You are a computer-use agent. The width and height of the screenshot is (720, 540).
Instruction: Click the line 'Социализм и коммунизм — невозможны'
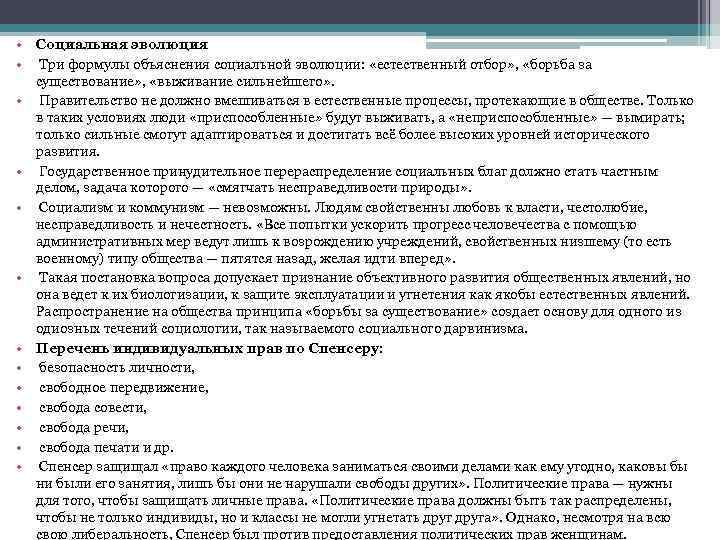343,207
